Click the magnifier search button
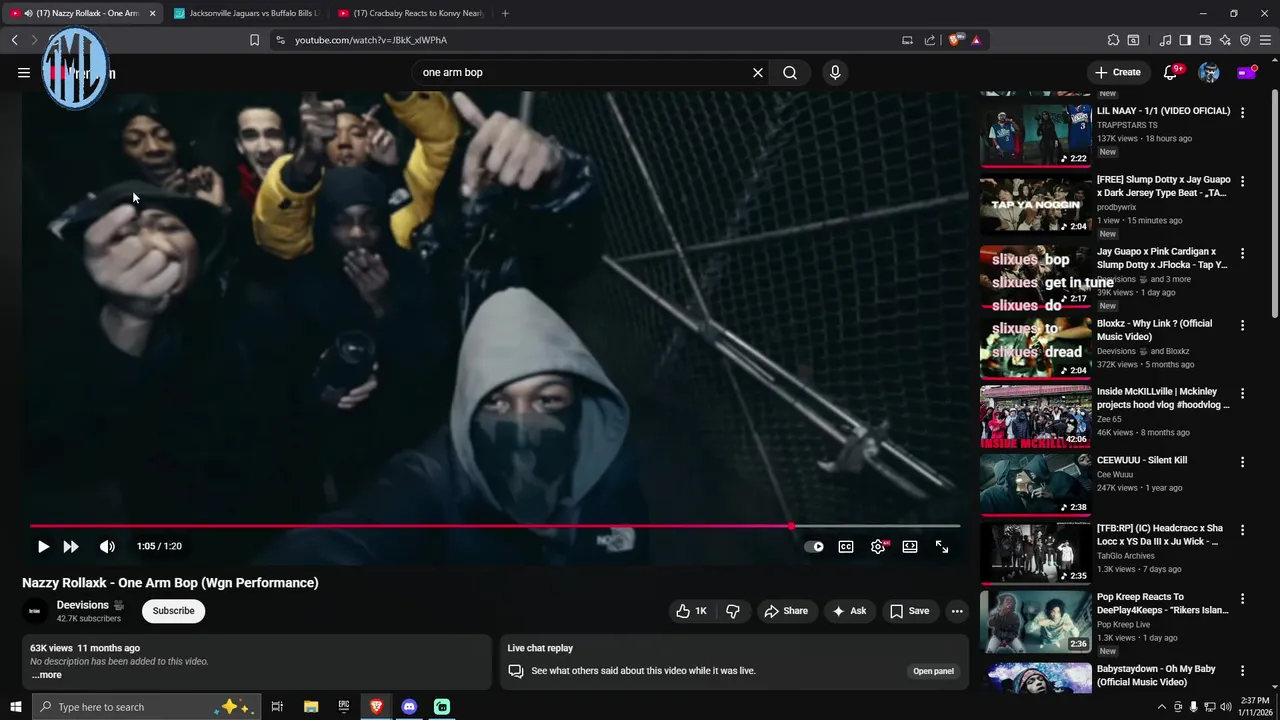 pos(790,72)
